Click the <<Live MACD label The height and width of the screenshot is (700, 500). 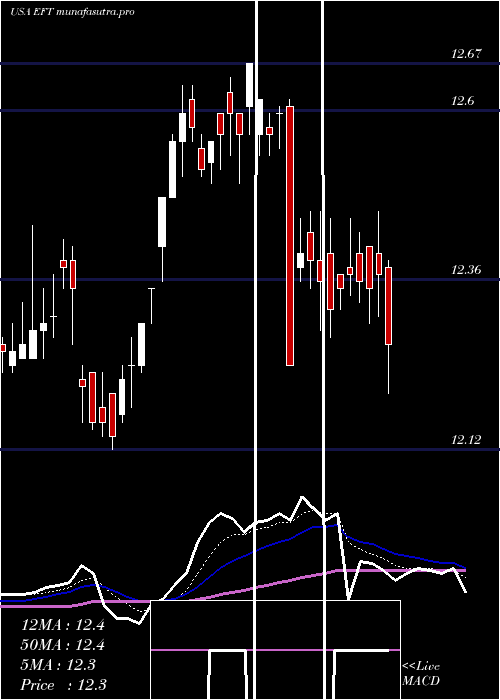tap(421, 674)
